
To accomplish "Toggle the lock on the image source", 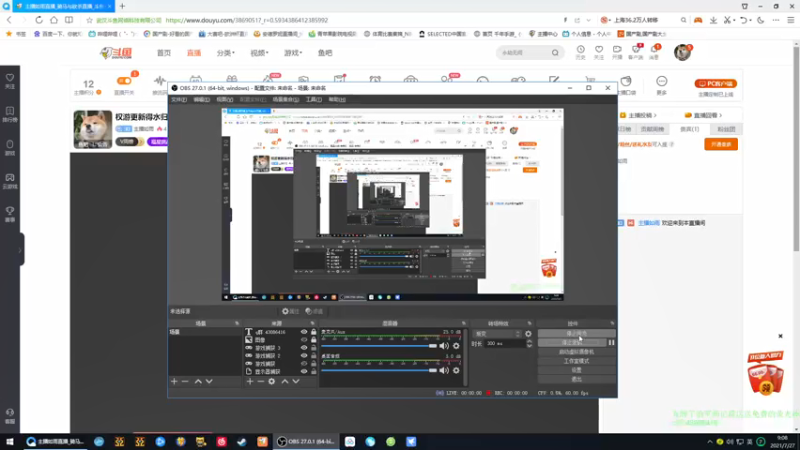I will (x=313, y=340).
